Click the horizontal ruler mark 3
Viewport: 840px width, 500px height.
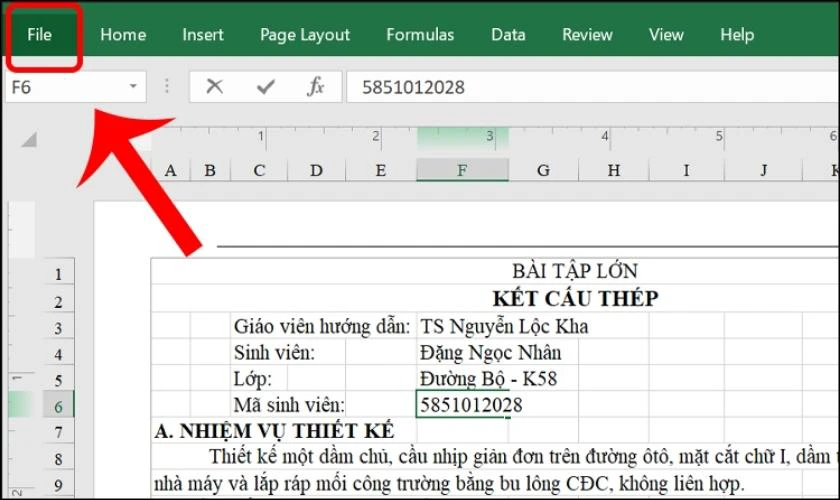(490, 136)
